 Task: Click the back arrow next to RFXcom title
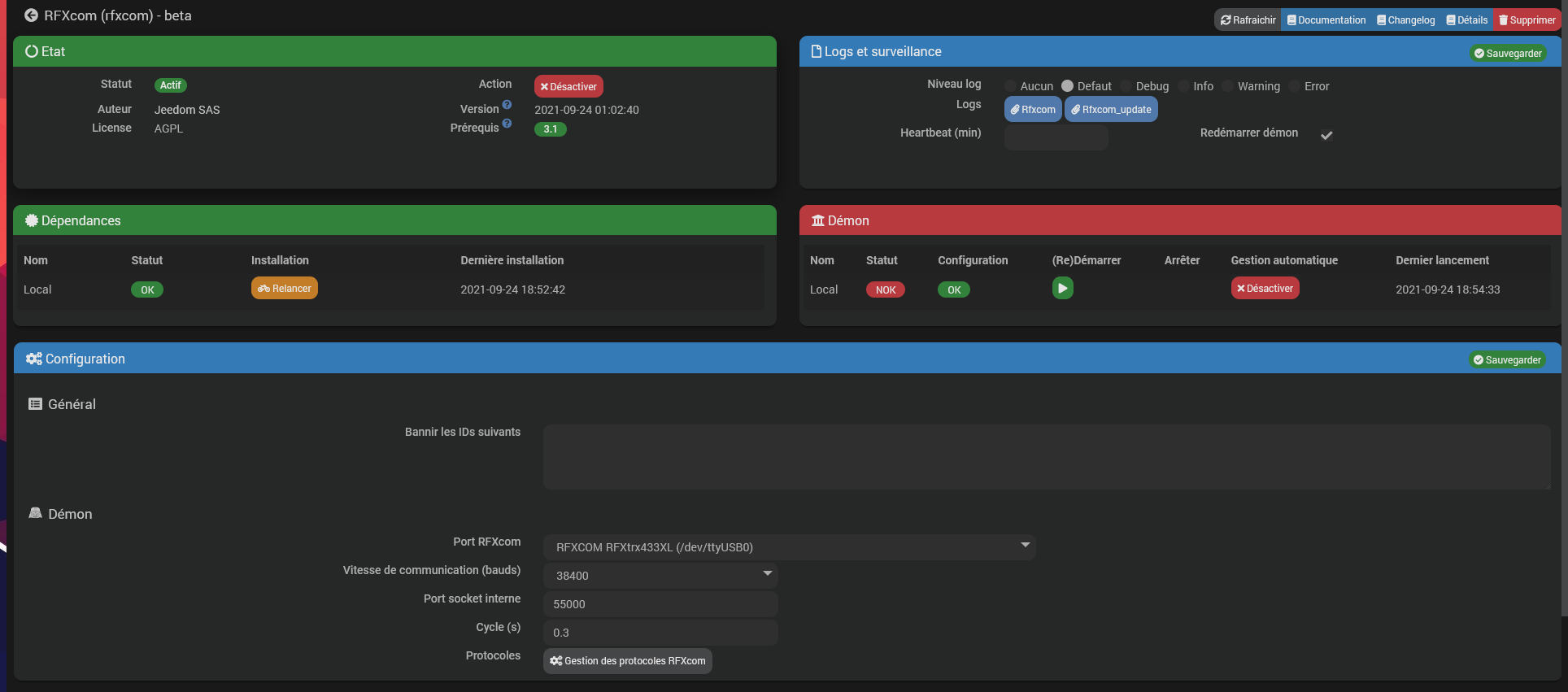click(x=31, y=15)
